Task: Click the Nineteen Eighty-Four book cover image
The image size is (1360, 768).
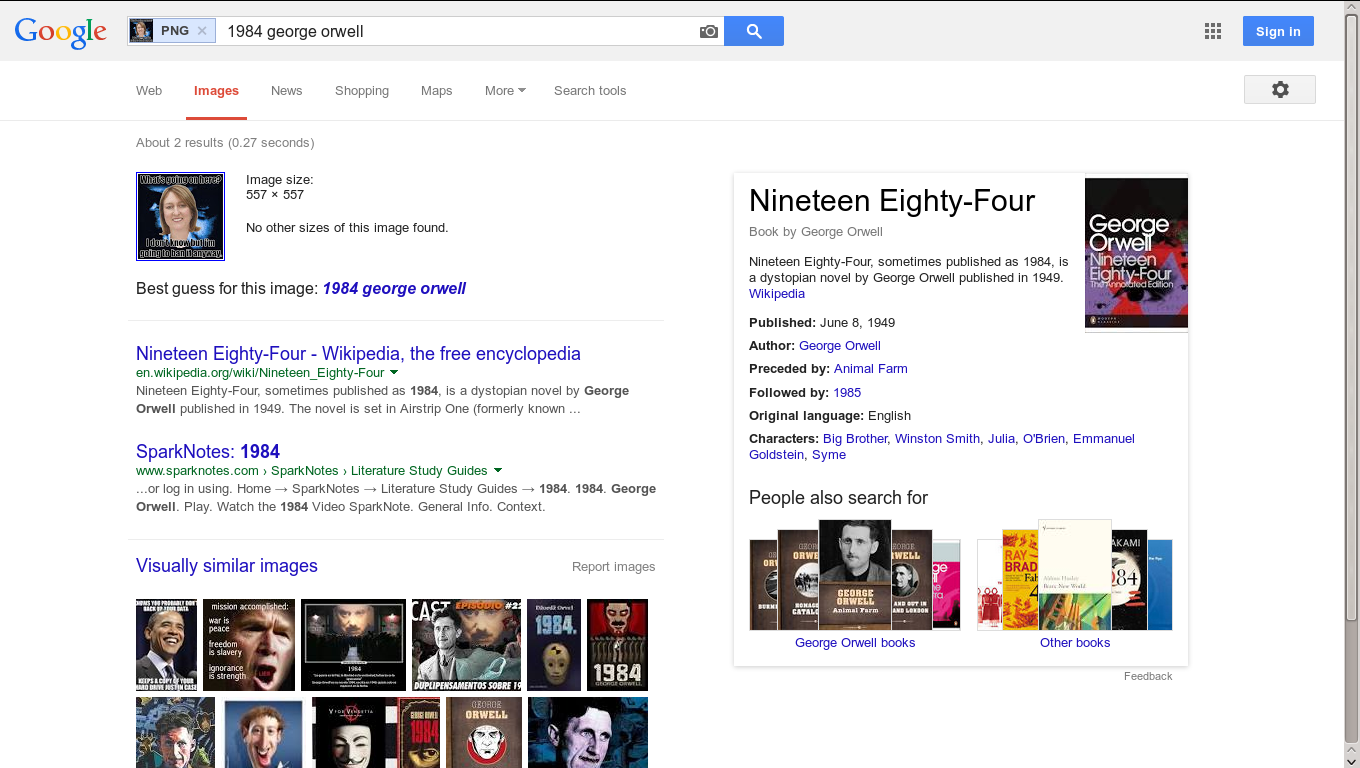Action: coord(1136,253)
